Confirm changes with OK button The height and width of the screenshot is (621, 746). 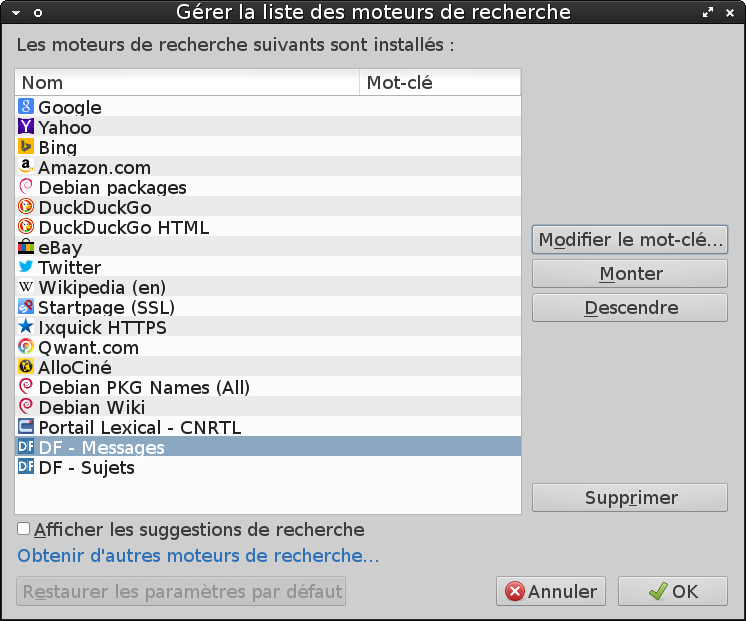(x=672, y=591)
